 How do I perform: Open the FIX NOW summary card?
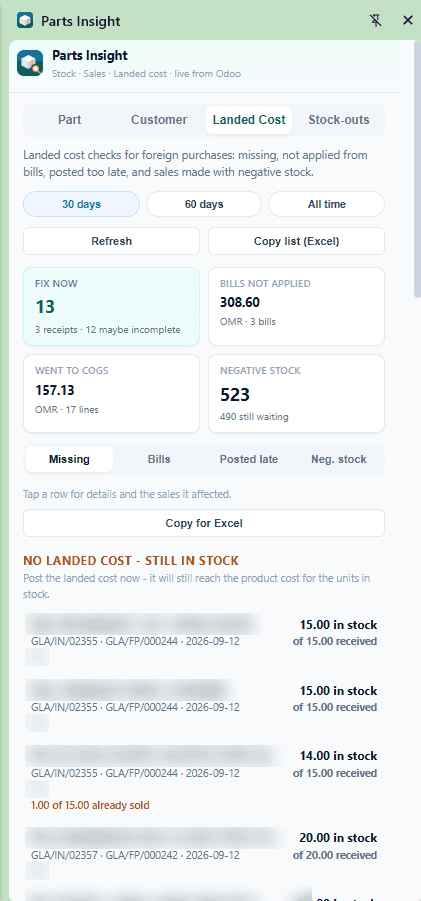(111, 306)
